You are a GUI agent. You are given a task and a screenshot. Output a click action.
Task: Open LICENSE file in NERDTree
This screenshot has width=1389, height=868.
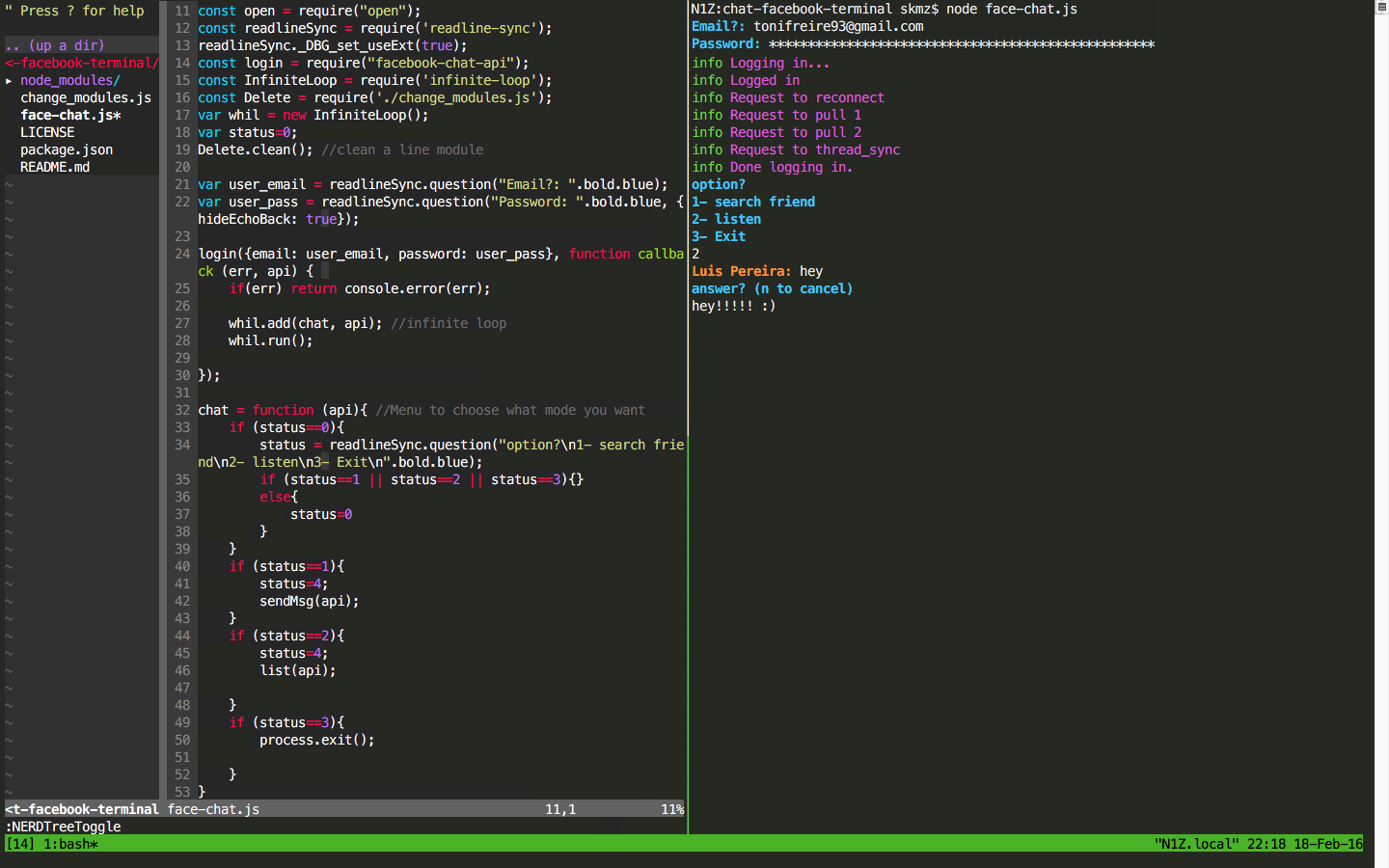pos(47,132)
